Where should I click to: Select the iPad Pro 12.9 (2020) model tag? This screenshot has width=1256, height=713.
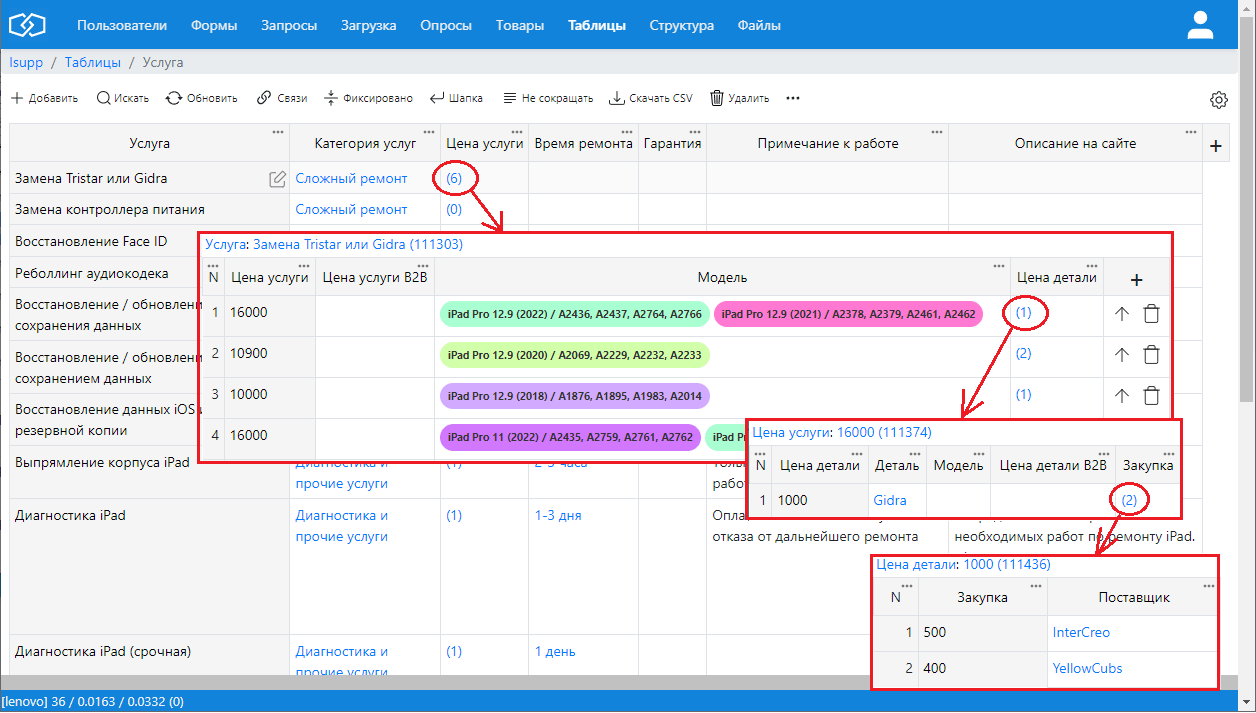click(x=575, y=355)
